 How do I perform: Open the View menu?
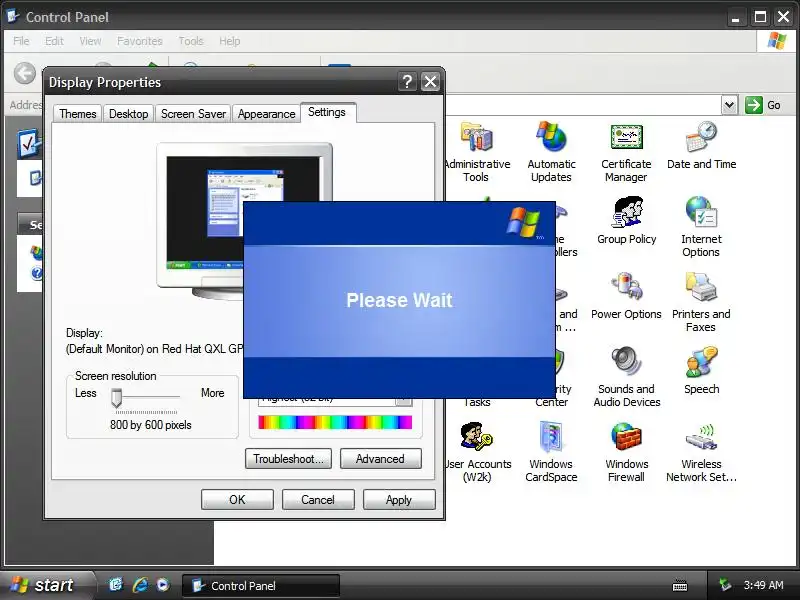tap(90, 41)
